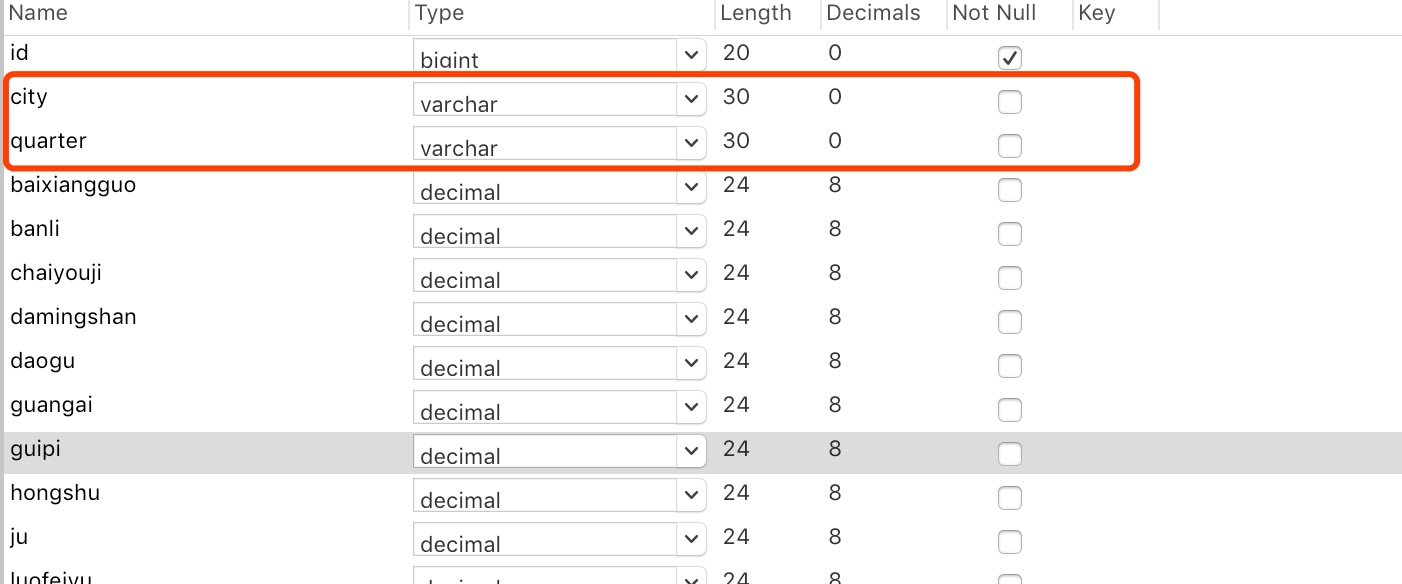Viewport: 1402px width, 584px height.
Task: Open the type dropdown arrow for hongshu
Action: (691, 495)
